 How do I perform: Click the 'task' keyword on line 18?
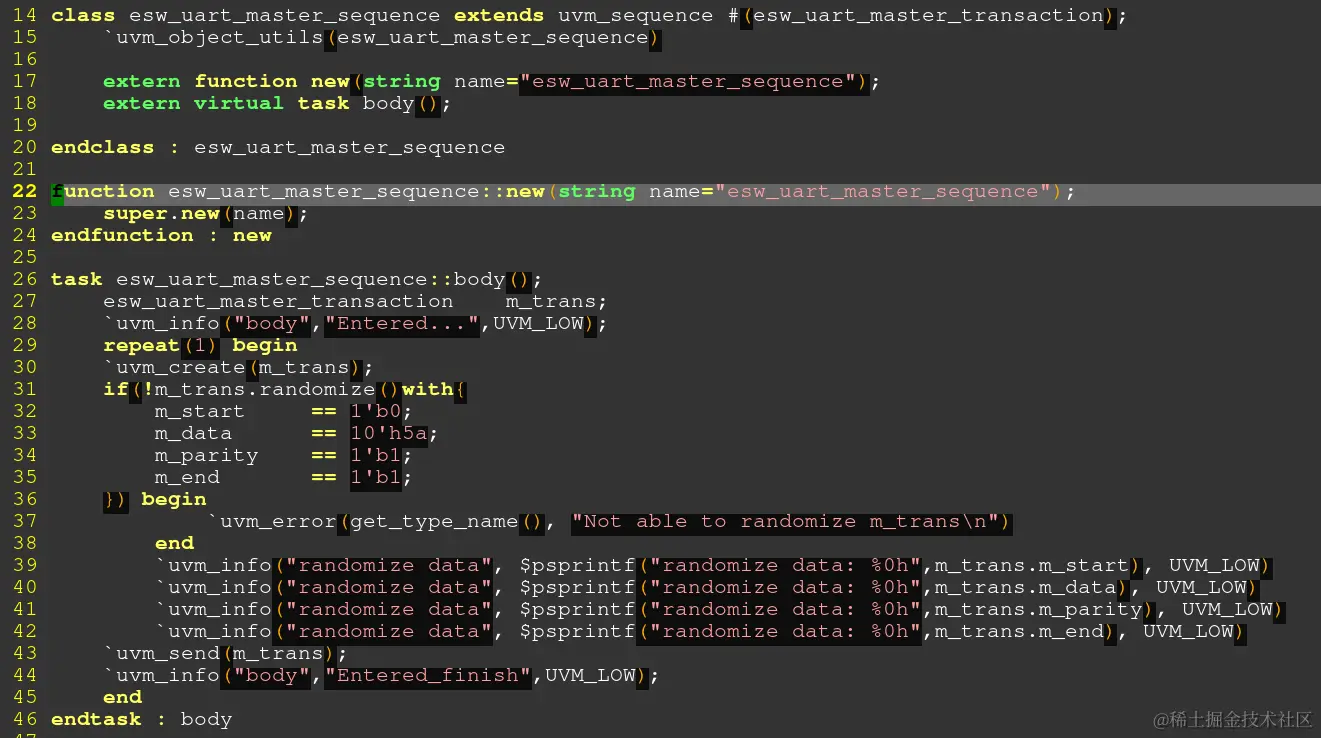(323, 104)
